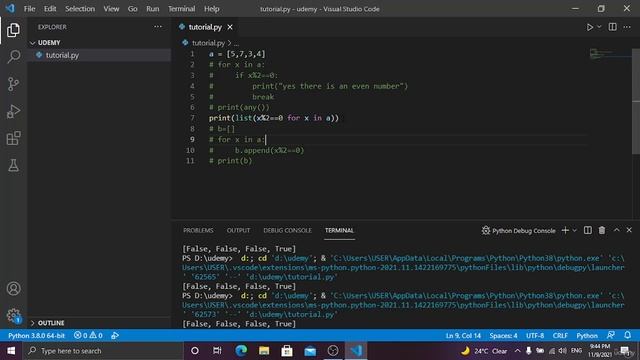The image size is (640, 360).
Task: Click the editor minimap preview
Action: point(610,54)
